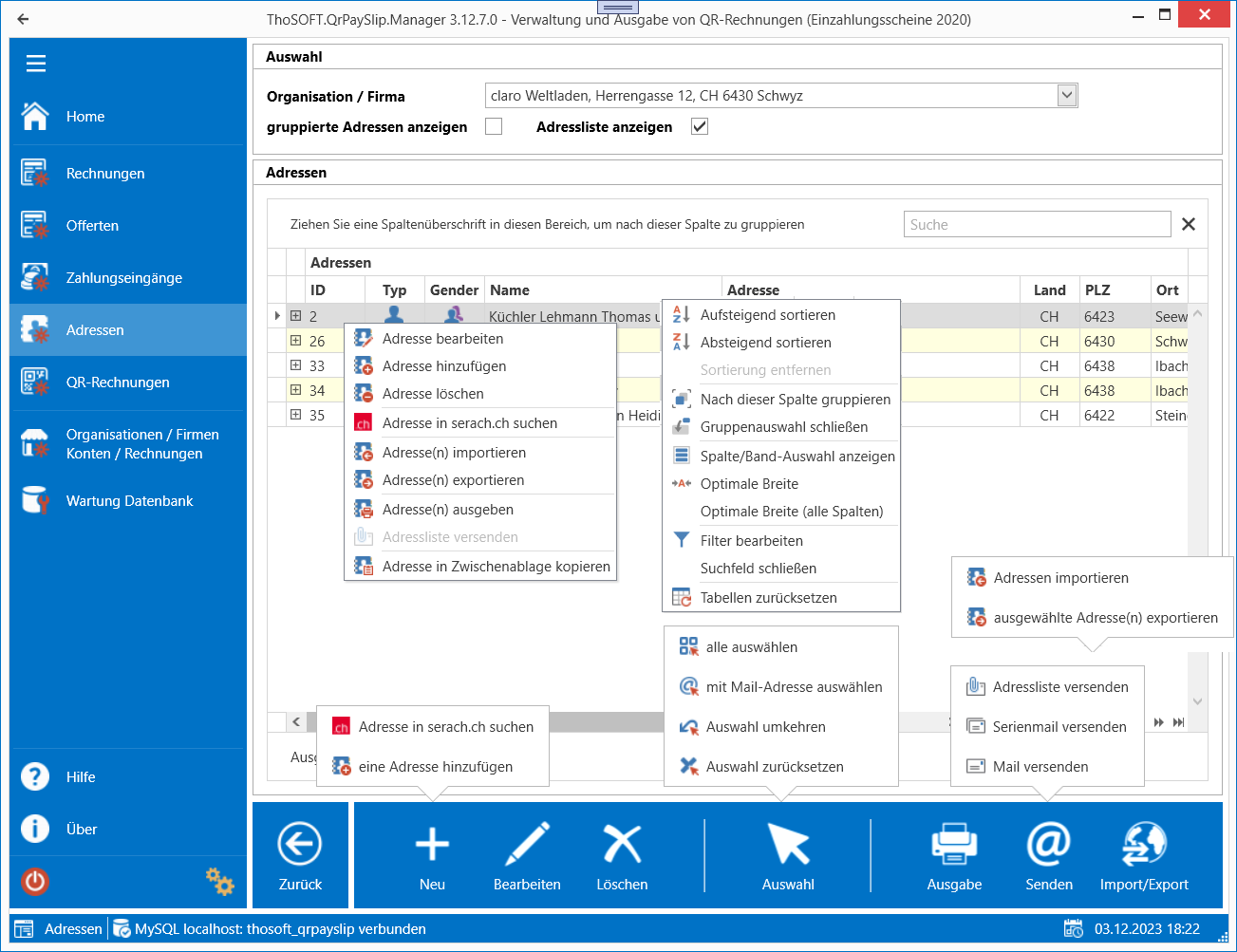Open Offerten section in sidebar
Screen dimensions: 1237x952
128,226
